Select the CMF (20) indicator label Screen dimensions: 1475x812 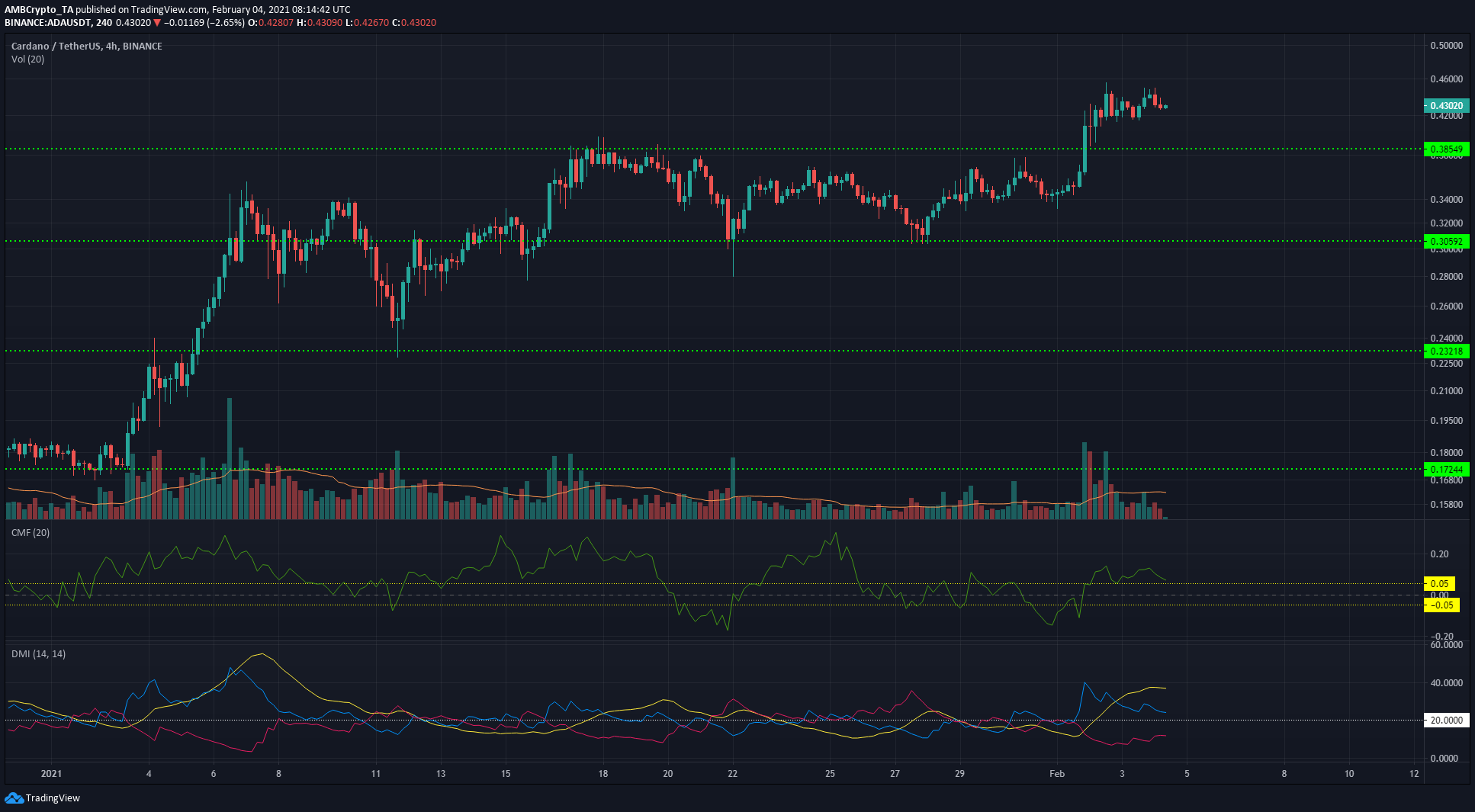(31, 532)
